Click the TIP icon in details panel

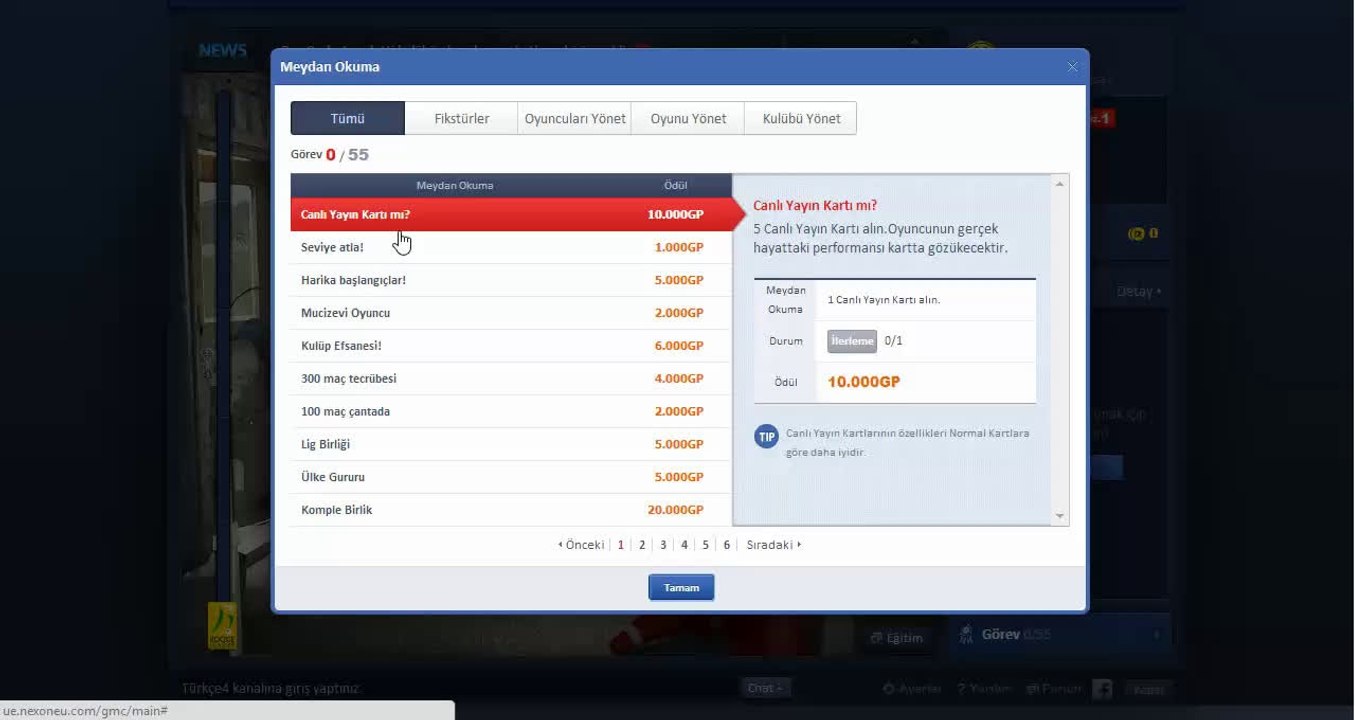point(767,437)
